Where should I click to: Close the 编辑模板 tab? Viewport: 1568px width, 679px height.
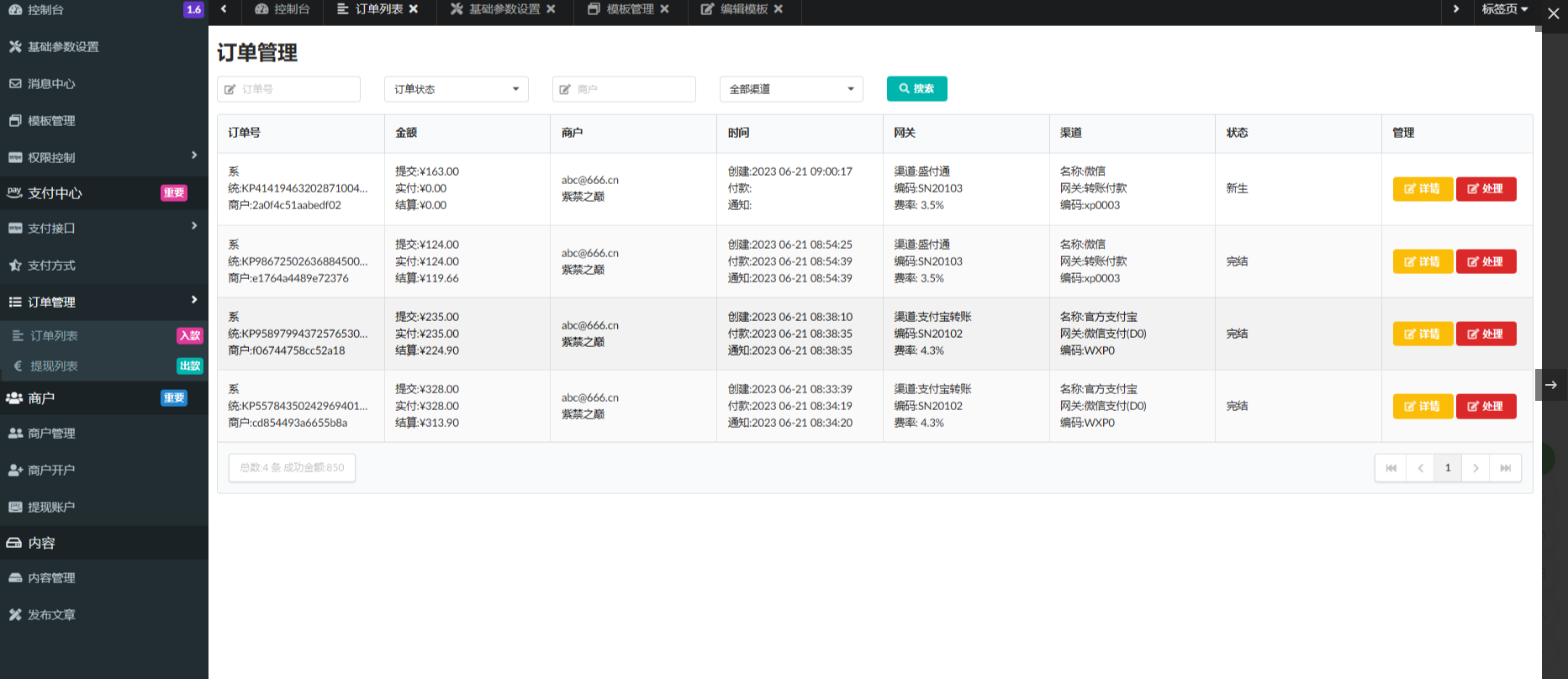pos(779,9)
